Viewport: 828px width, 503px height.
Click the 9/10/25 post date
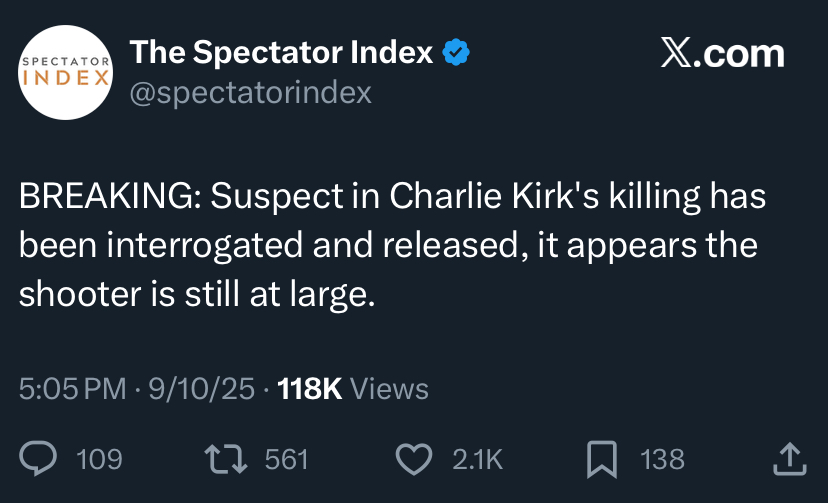click(201, 388)
